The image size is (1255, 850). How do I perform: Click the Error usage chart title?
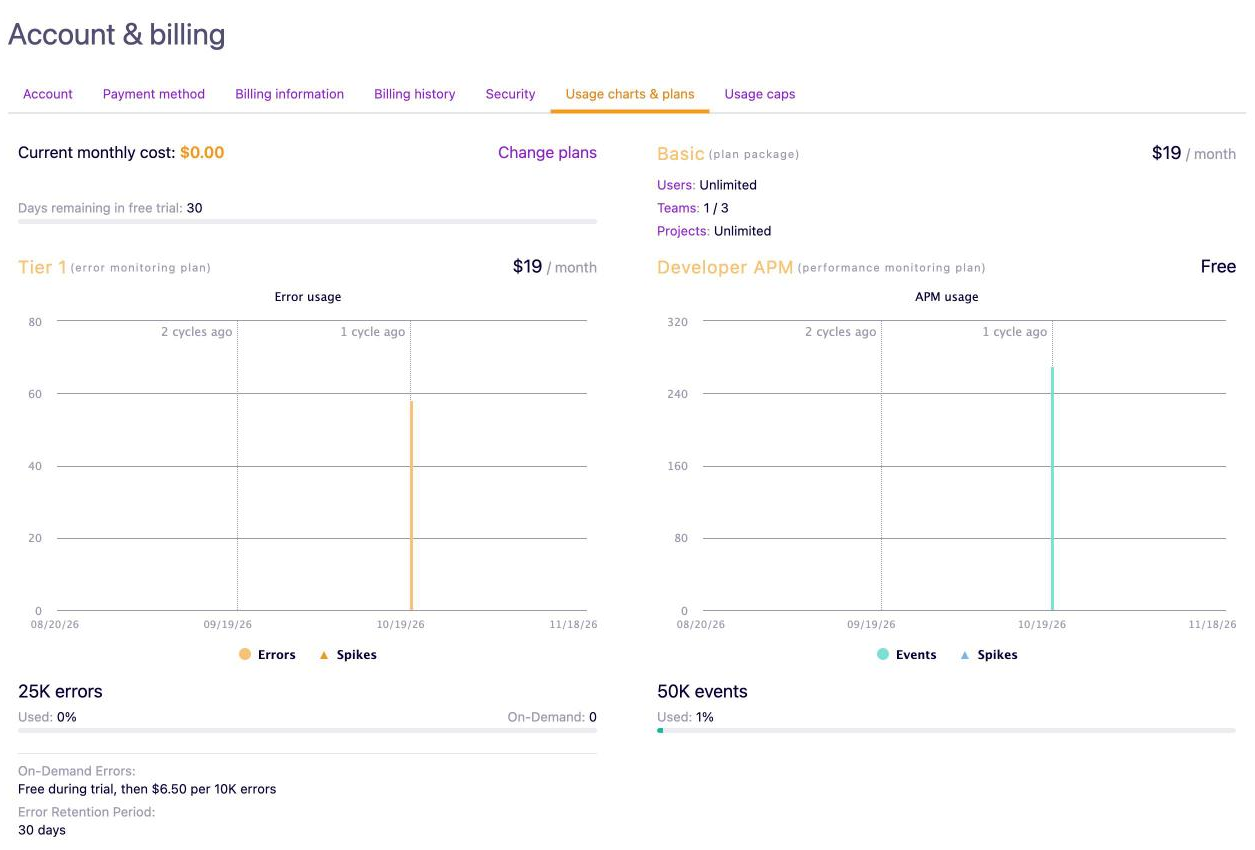point(308,297)
